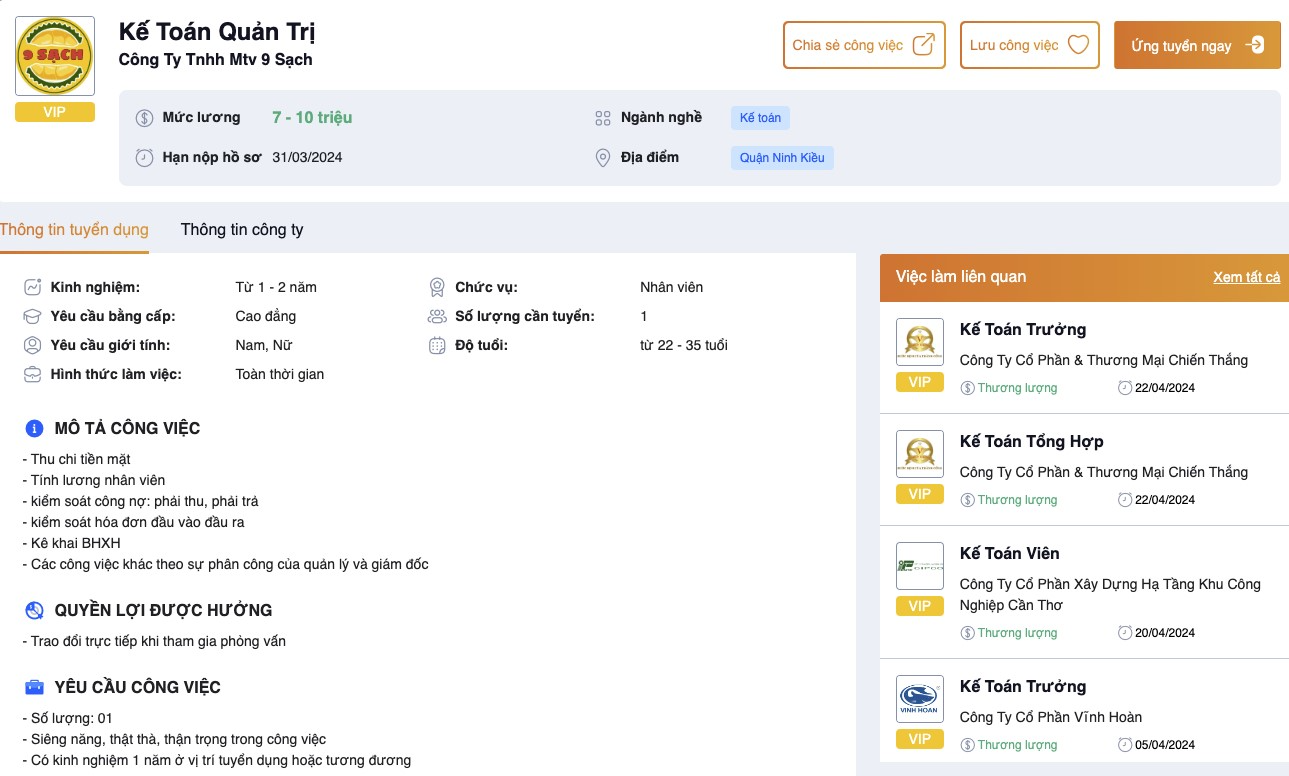Open the 9 Sạch company logo

point(55,56)
